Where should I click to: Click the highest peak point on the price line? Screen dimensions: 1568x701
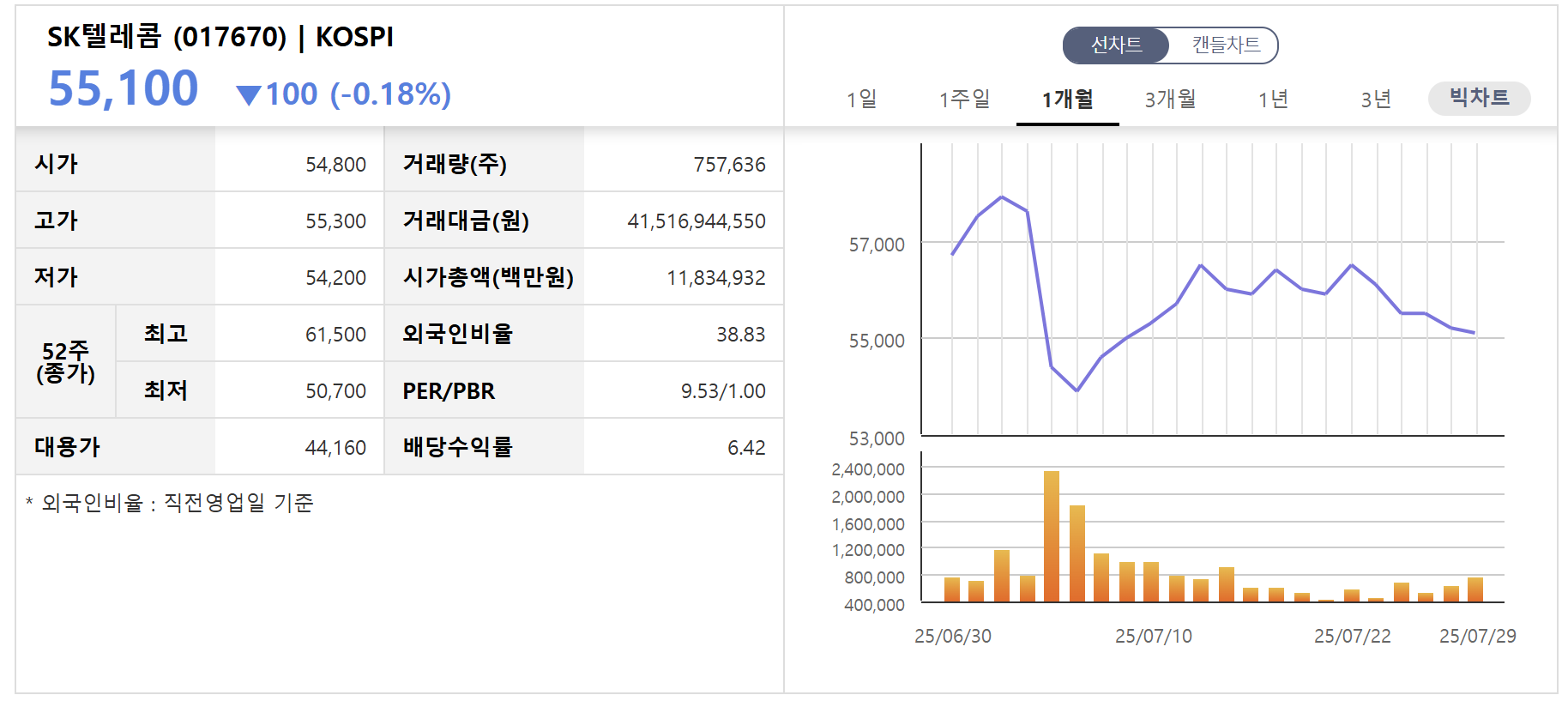click(x=1002, y=197)
